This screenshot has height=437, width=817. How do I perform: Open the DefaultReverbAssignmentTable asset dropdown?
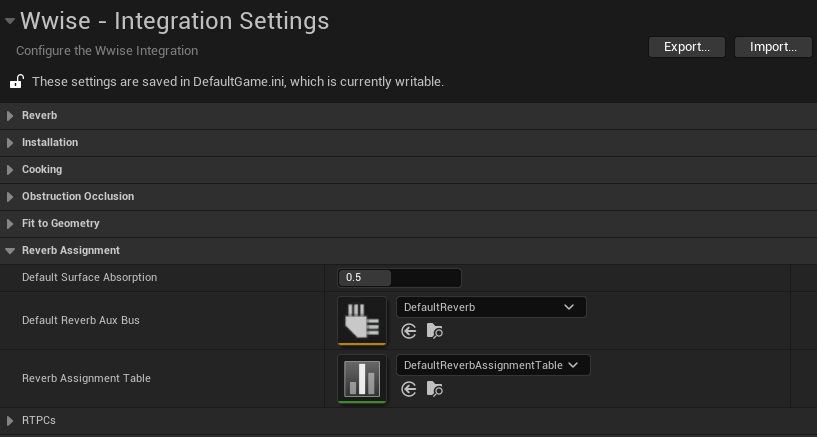pyautogui.click(x=493, y=365)
